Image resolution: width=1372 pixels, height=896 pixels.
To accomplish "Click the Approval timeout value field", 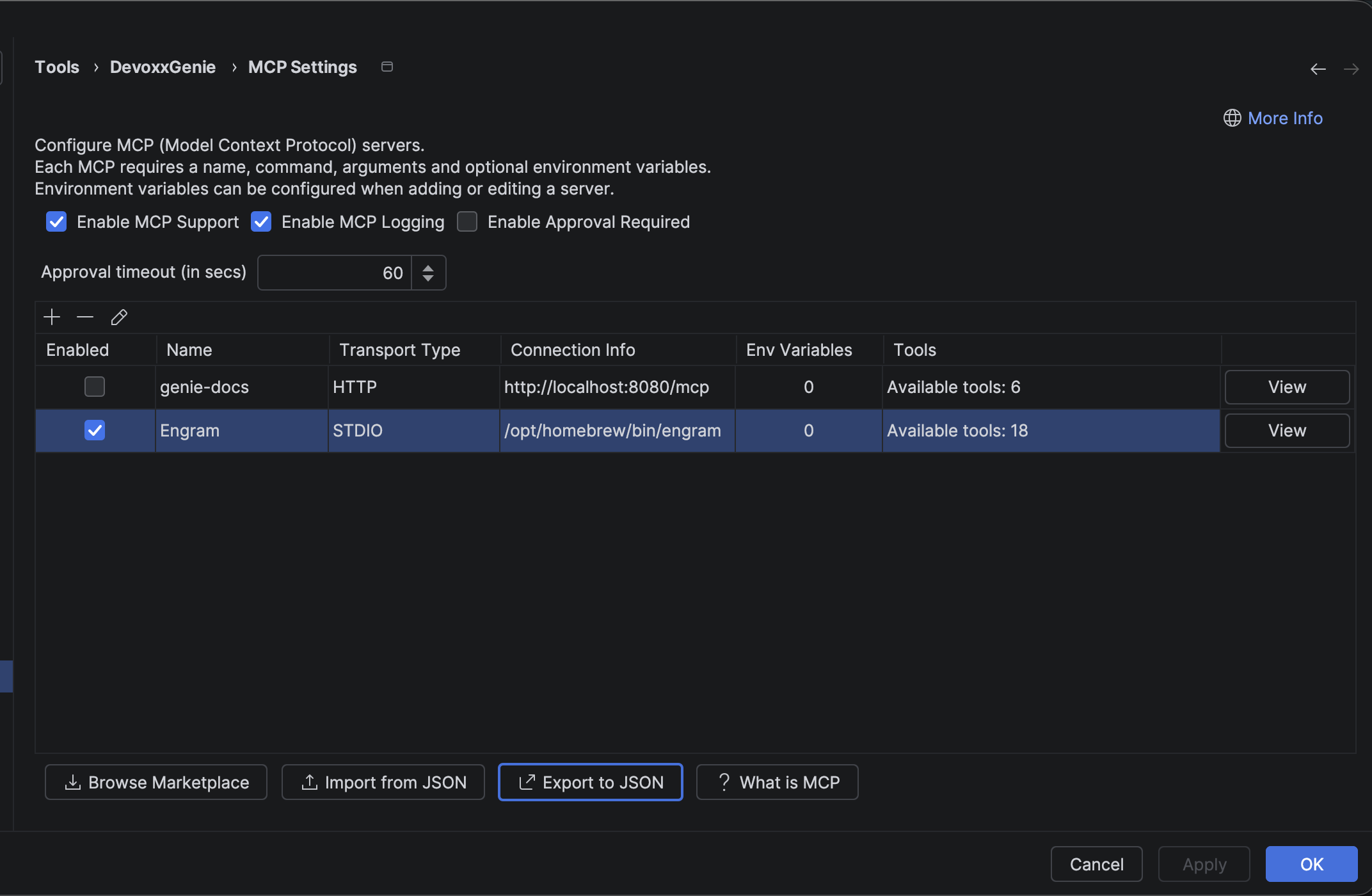I will [334, 273].
